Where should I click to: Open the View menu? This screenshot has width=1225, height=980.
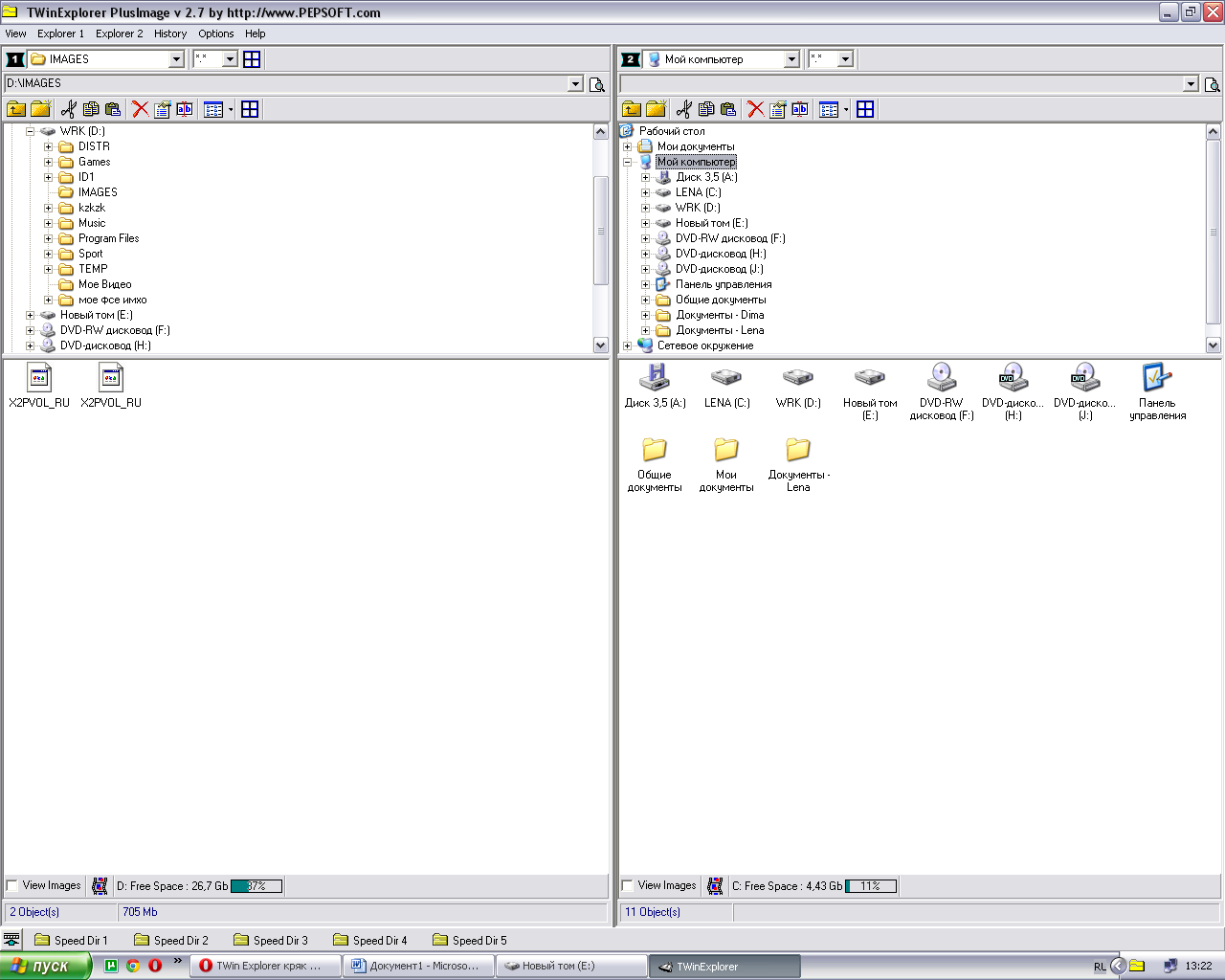[16, 33]
